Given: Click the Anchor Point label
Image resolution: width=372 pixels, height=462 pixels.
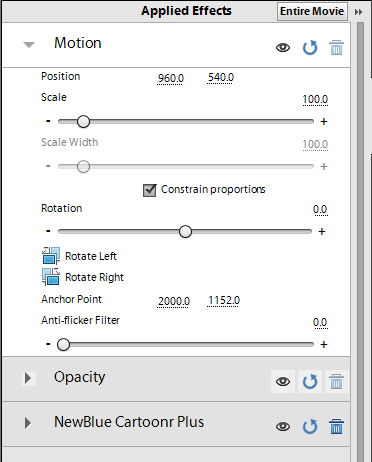Looking at the screenshot, I should pyautogui.click(x=71, y=299).
